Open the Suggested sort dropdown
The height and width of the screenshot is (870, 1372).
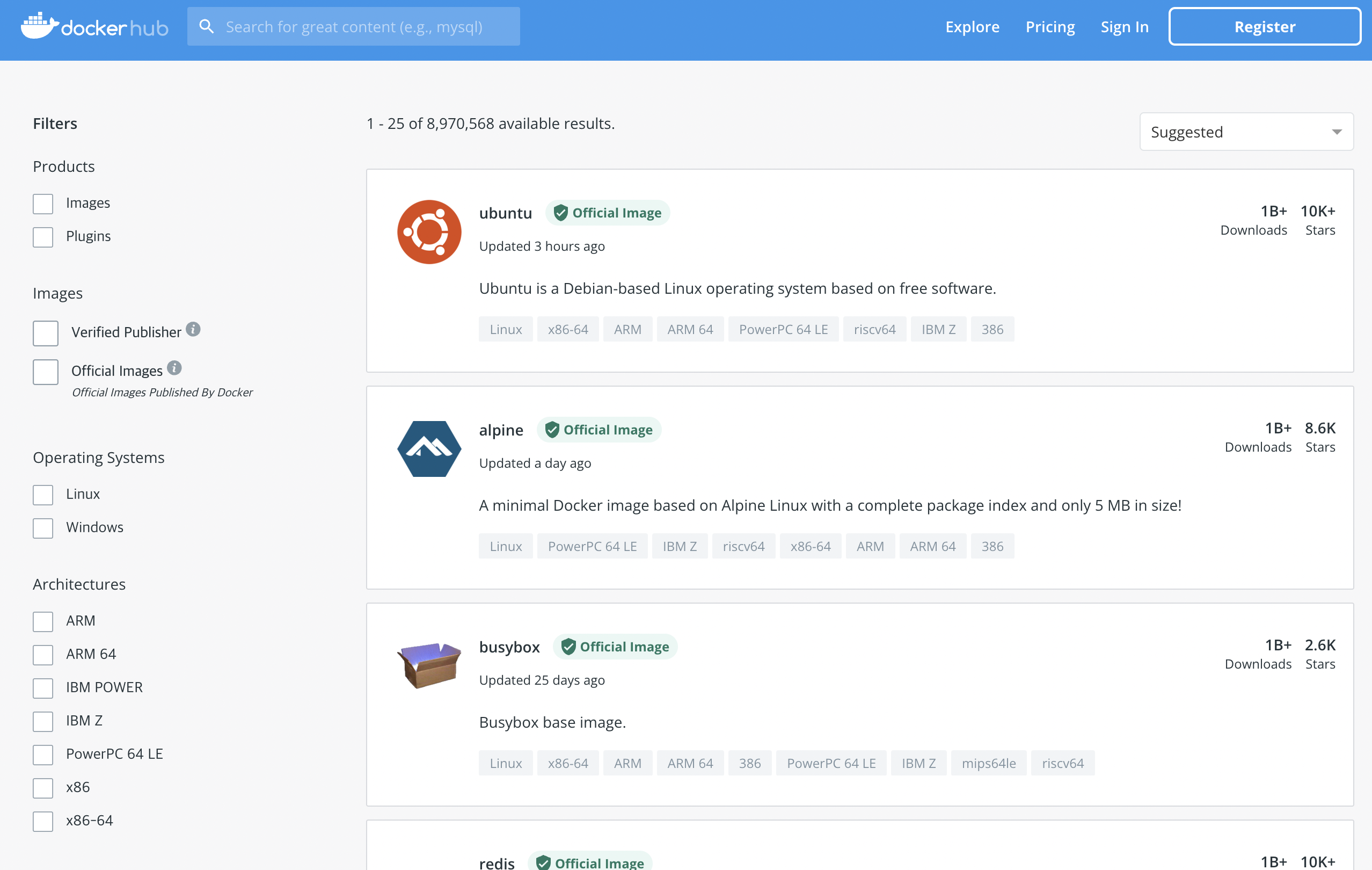click(1246, 132)
